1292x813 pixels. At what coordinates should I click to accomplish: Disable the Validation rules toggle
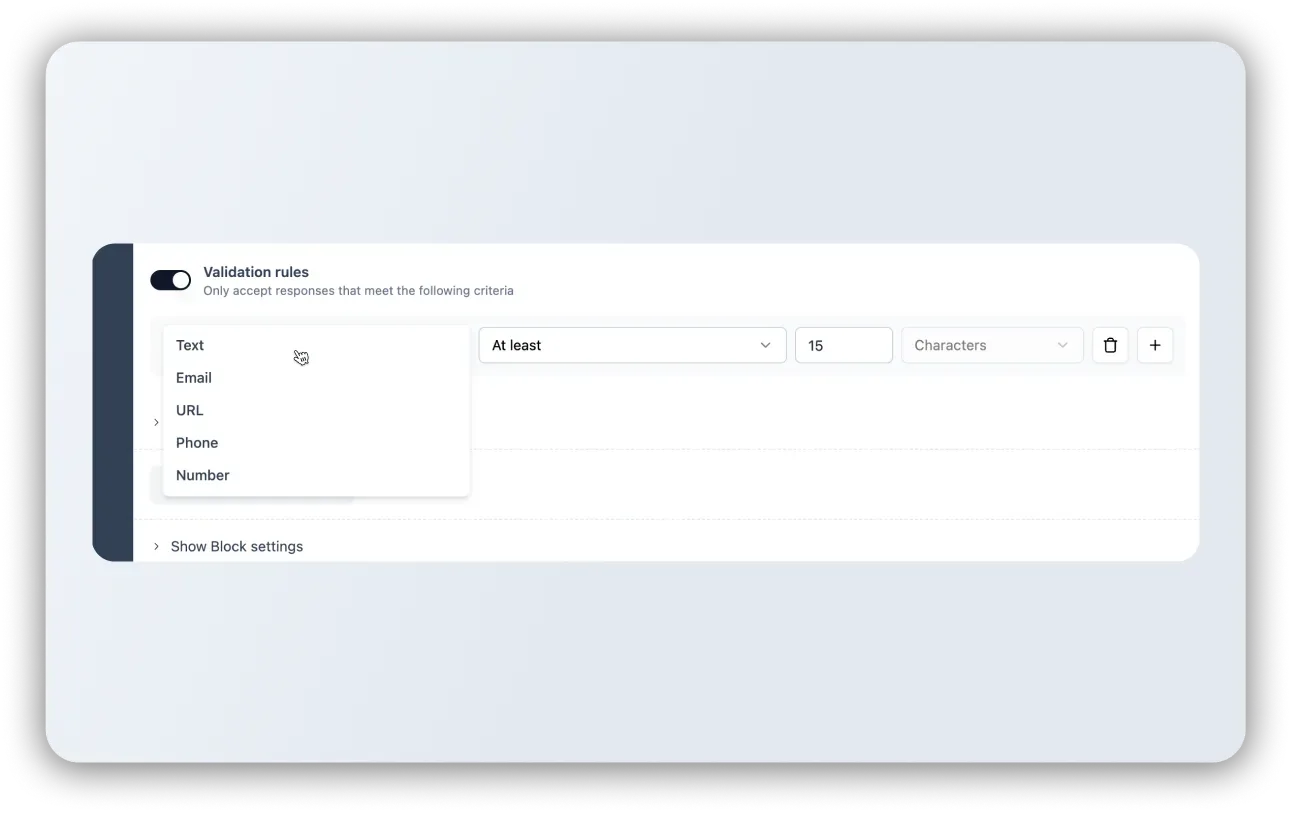pyautogui.click(x=170, y=280)
